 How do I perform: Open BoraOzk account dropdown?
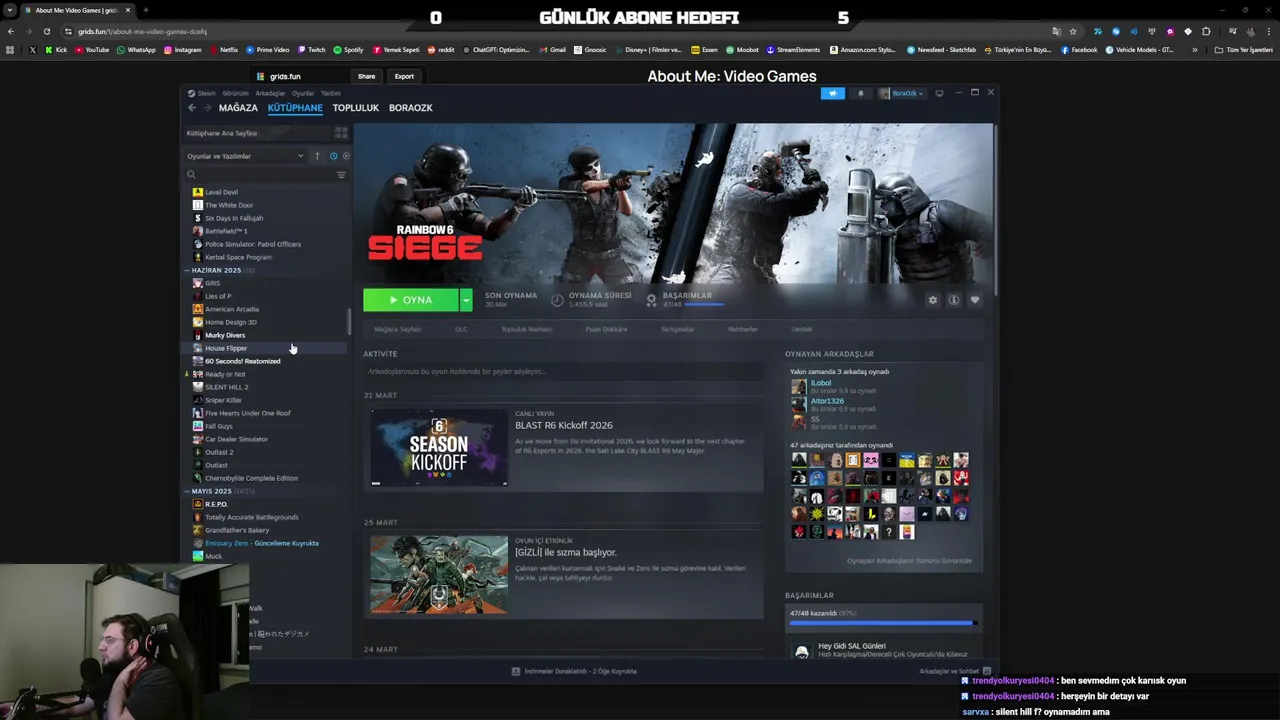pos(901,93)
